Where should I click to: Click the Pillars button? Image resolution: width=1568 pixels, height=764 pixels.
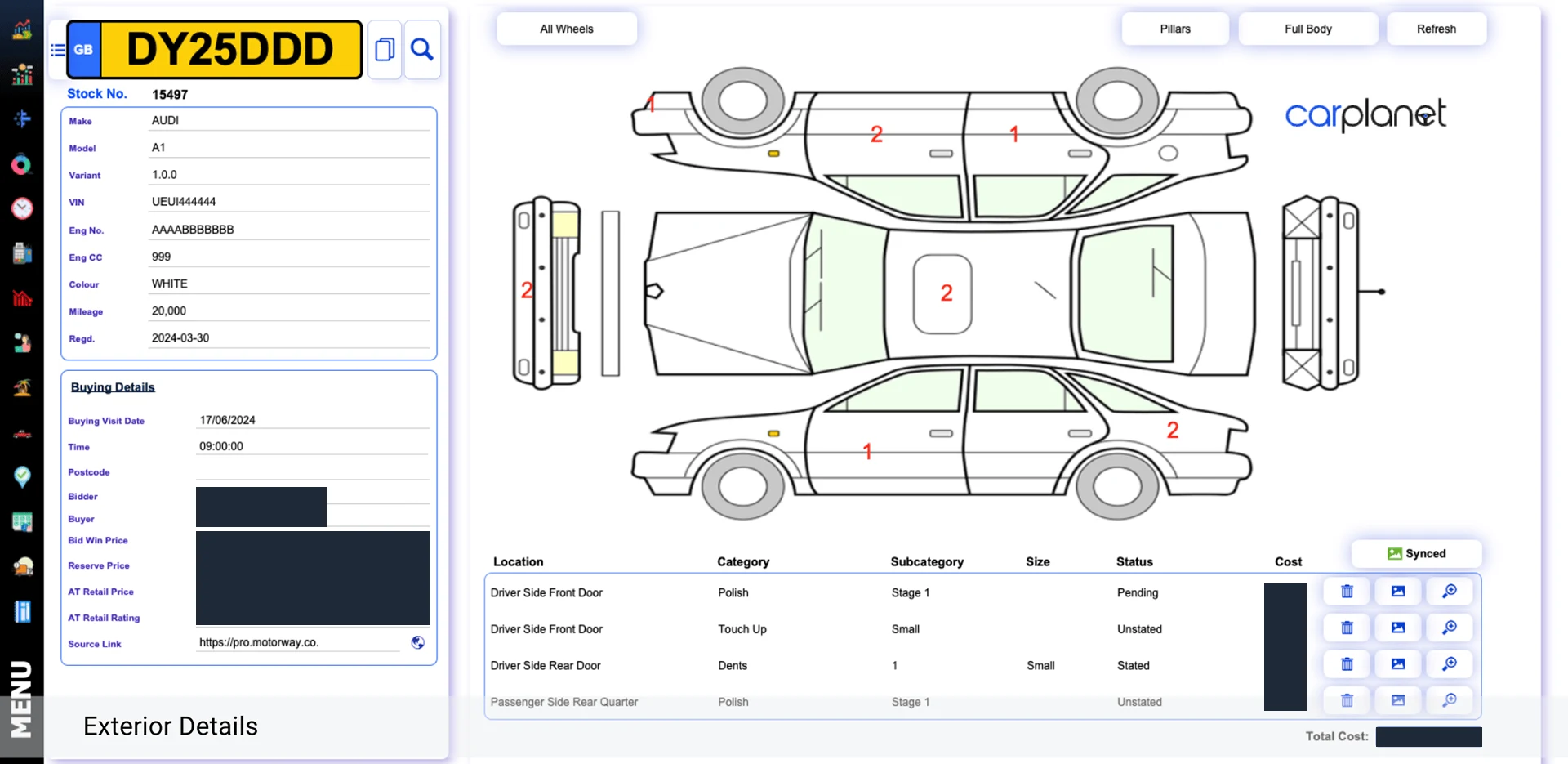point(1175,29)
